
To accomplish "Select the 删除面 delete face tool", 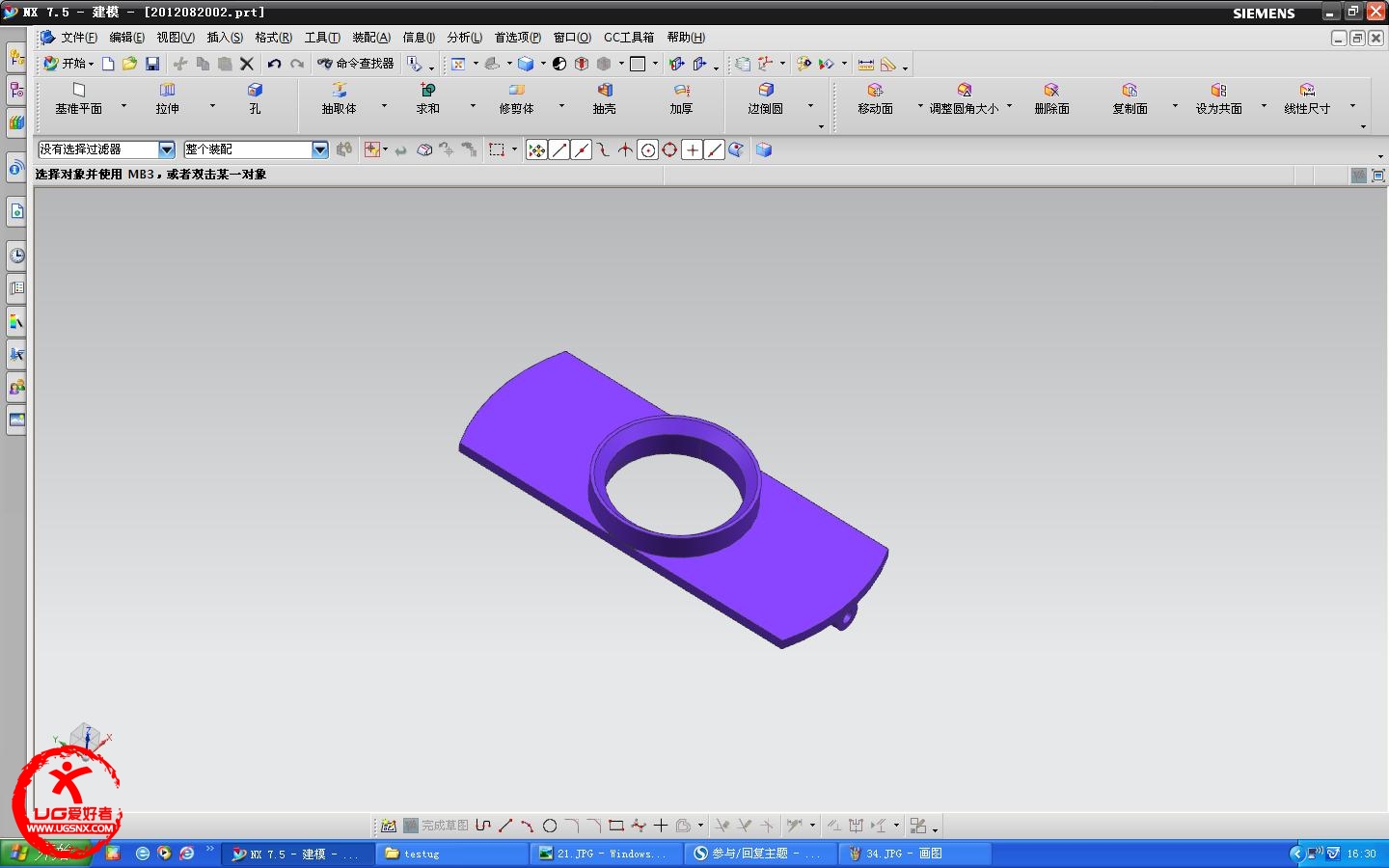I will point(1052,99).
